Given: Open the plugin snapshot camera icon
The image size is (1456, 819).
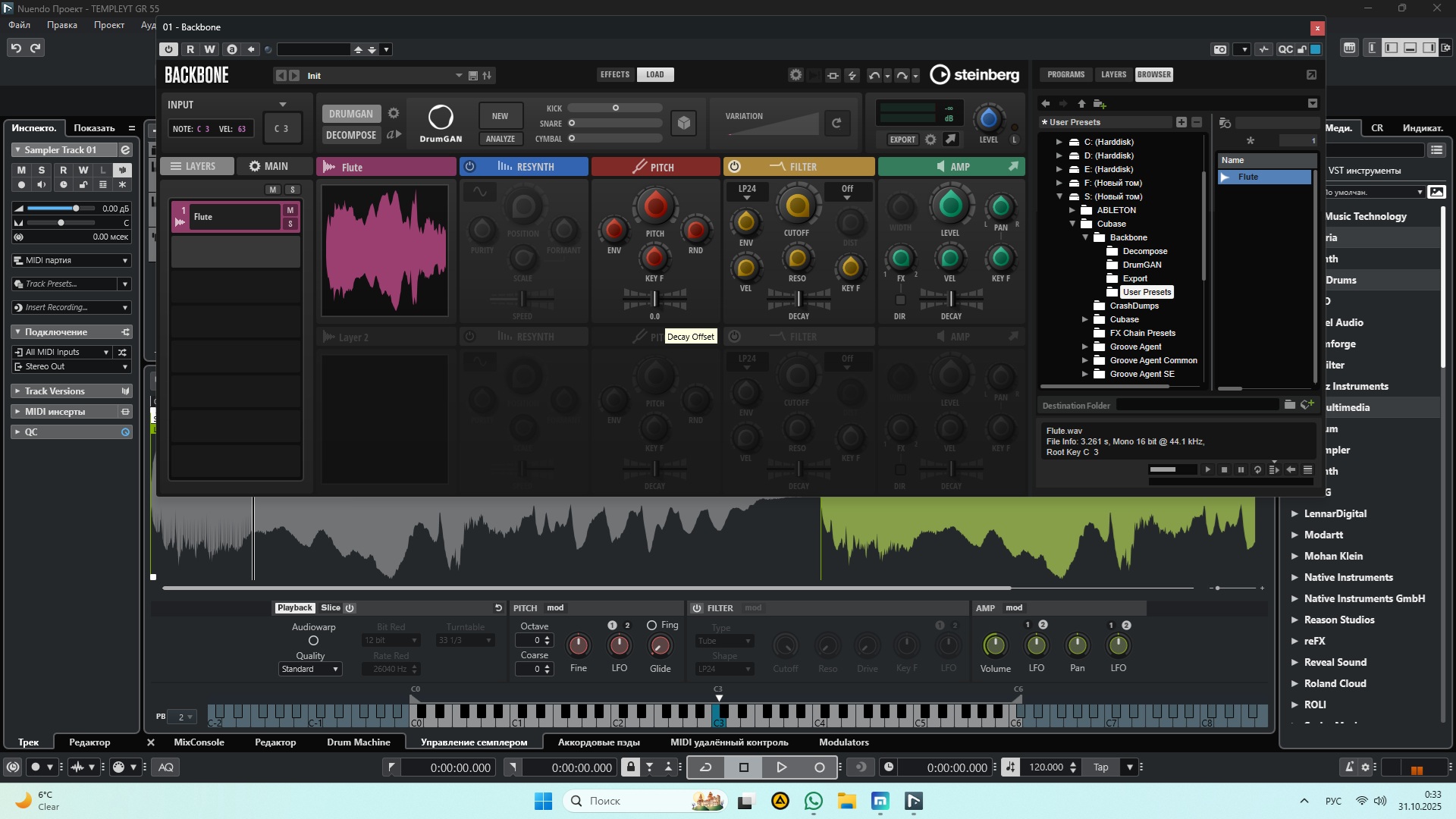Looking at the screenshot, I should click(1220, 49).
